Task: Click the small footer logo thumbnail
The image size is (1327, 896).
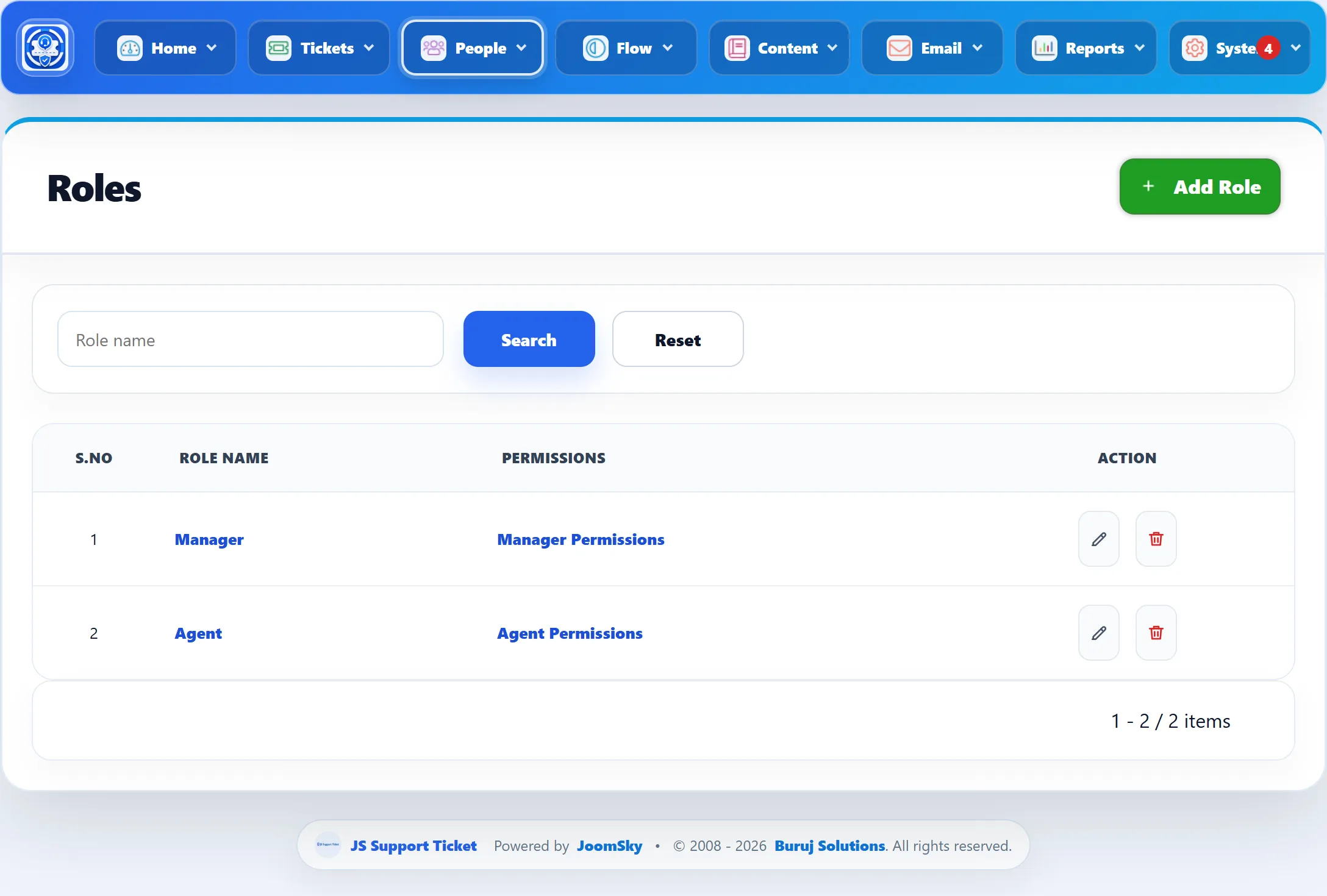Action: coord(328,845)
